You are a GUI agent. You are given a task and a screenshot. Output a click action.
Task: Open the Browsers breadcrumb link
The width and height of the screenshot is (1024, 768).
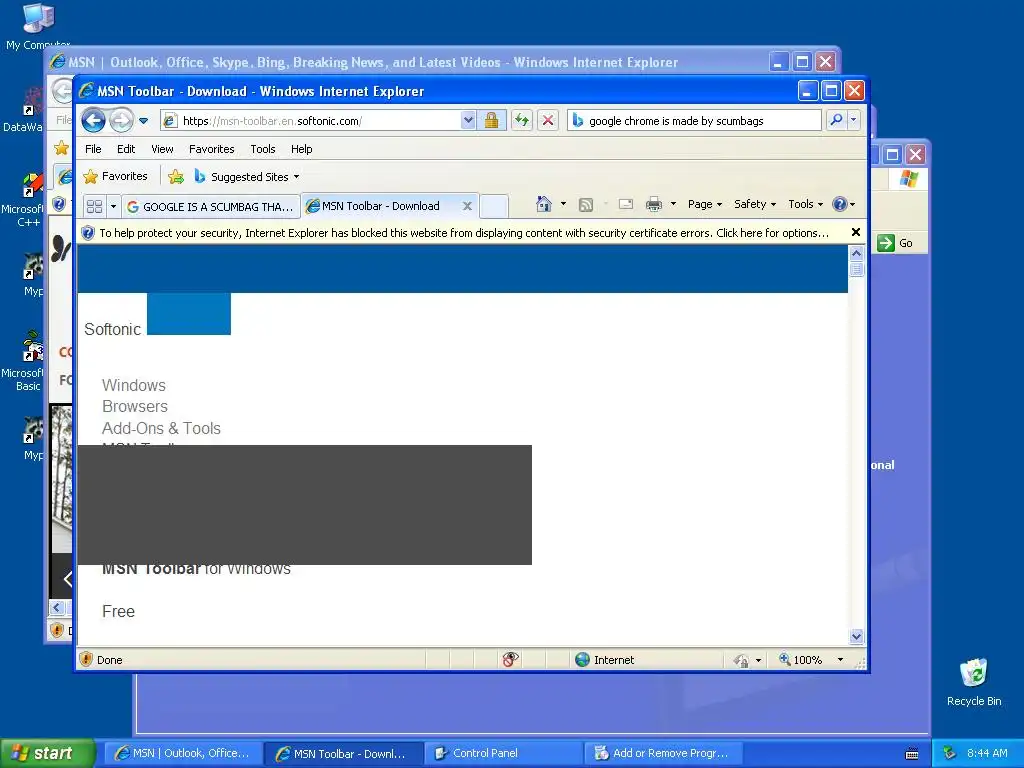(135, 406)
